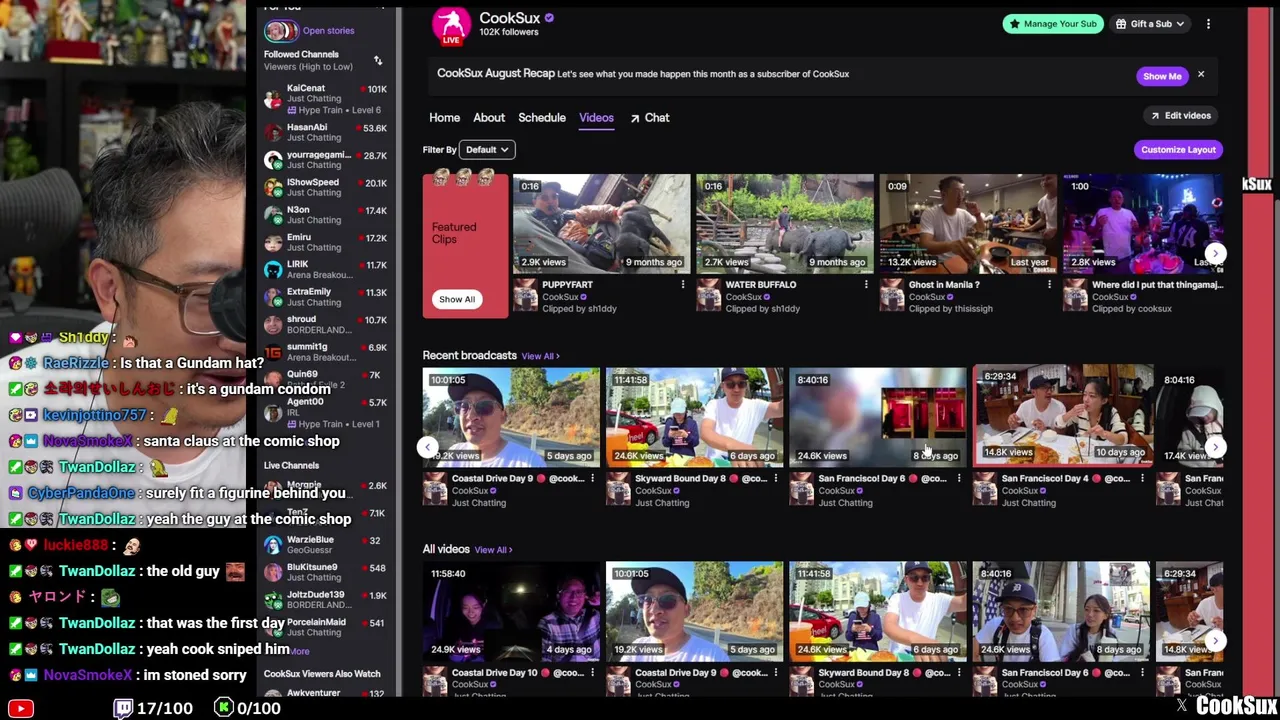Open summit1g channel in sidebar

pos(325,352)
